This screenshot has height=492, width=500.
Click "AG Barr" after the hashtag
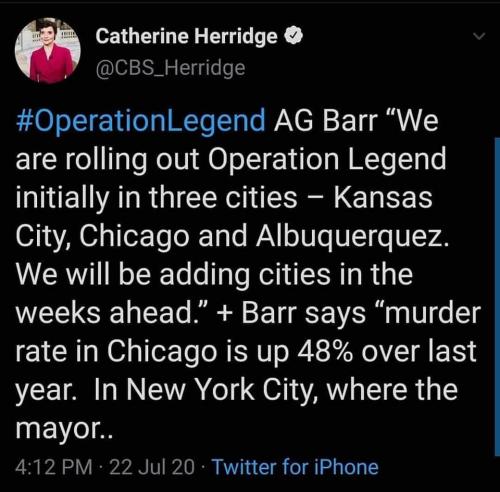point(326,121)
